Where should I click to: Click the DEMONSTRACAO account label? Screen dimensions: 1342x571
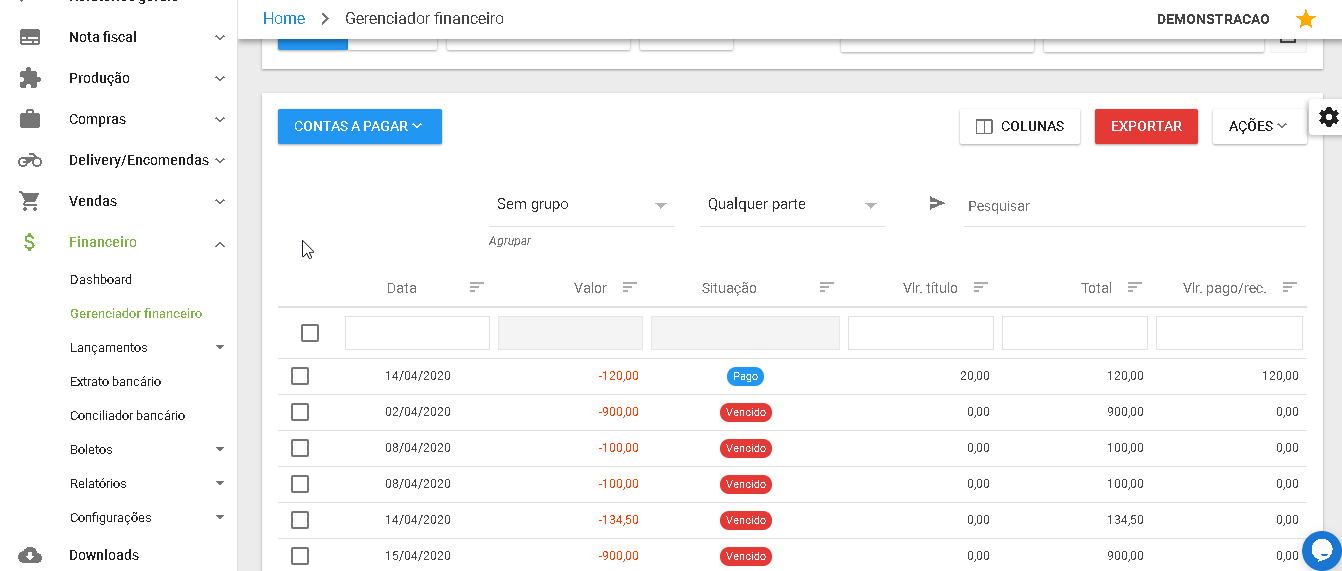(x=1213, y=19)
